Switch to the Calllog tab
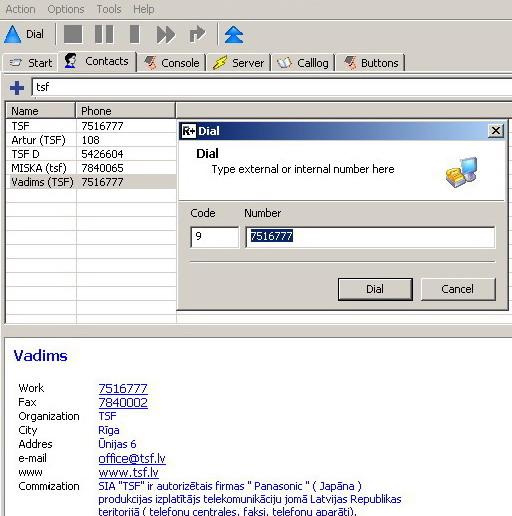 [303, 63]
